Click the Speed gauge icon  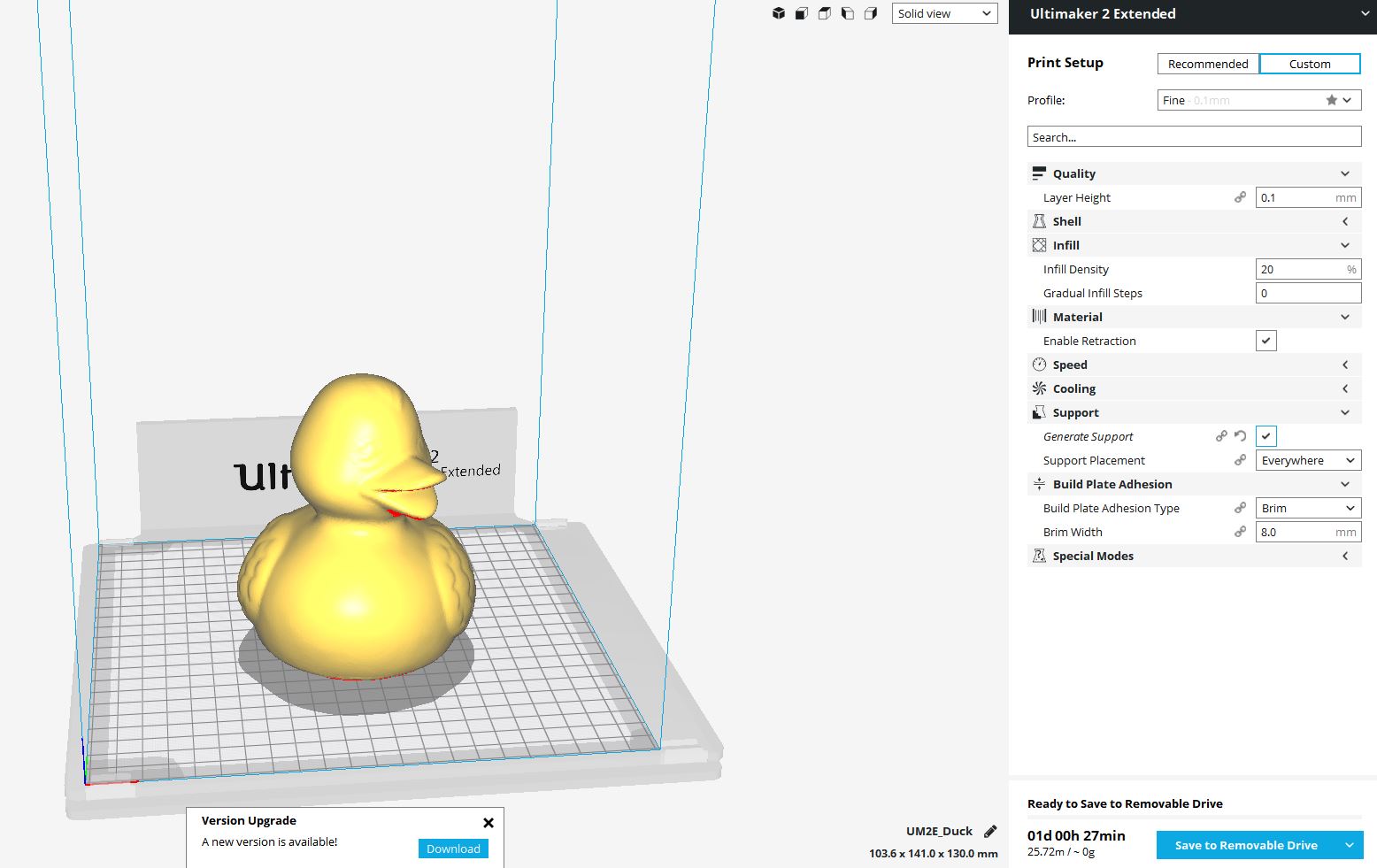[x=1039, y=365]
